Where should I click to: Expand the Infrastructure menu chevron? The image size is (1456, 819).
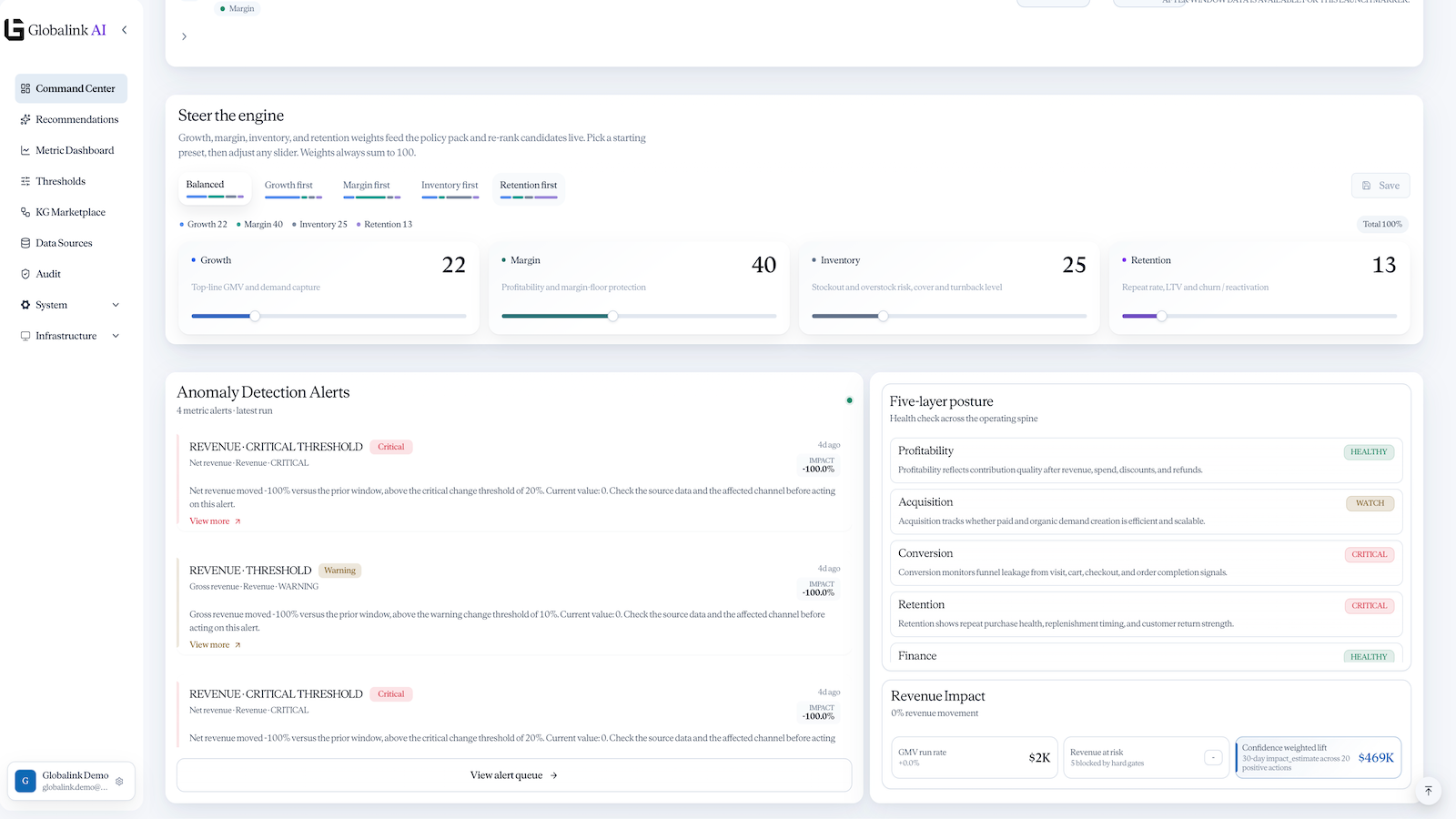[x=116, y=336]
